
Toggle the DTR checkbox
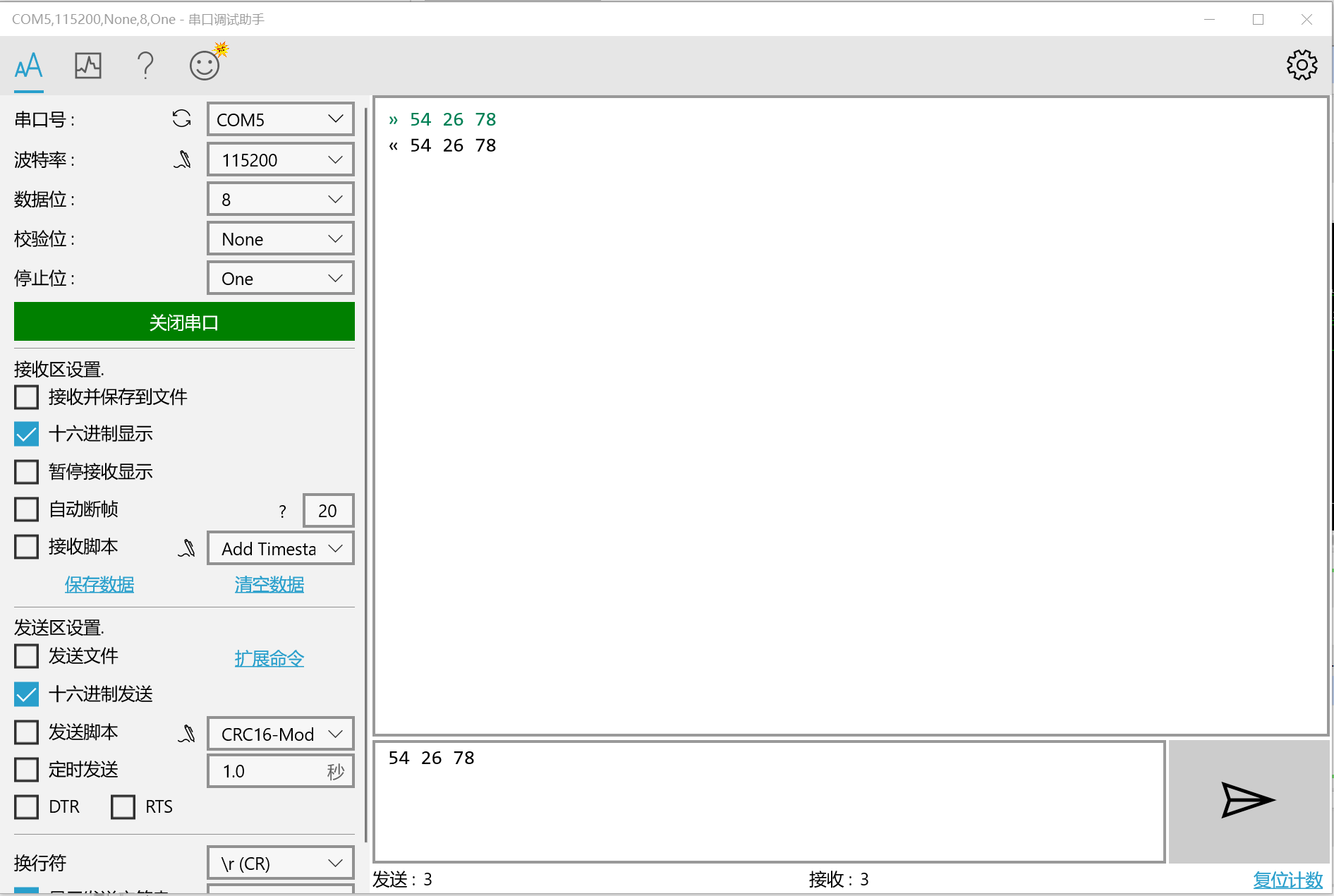click(27, 807)
